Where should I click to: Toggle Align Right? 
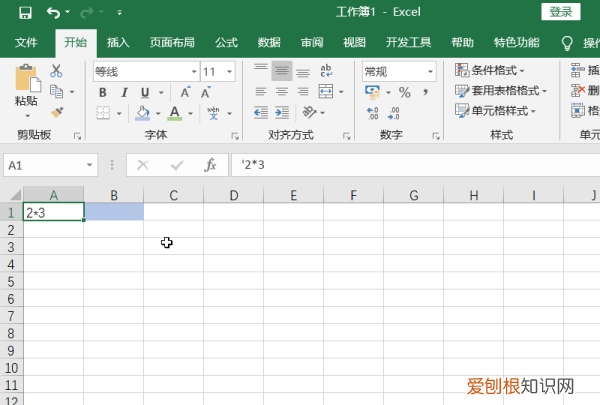point(303,92)
